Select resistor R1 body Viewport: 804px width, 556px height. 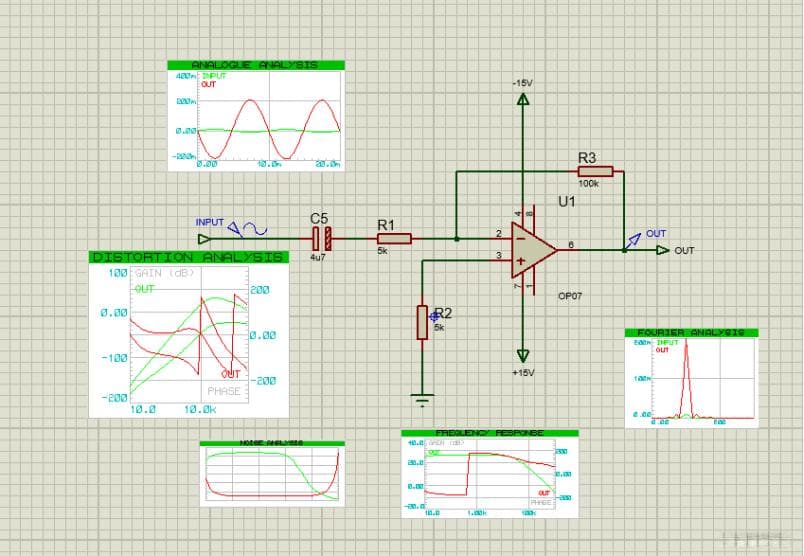click(x=394, y=239)
